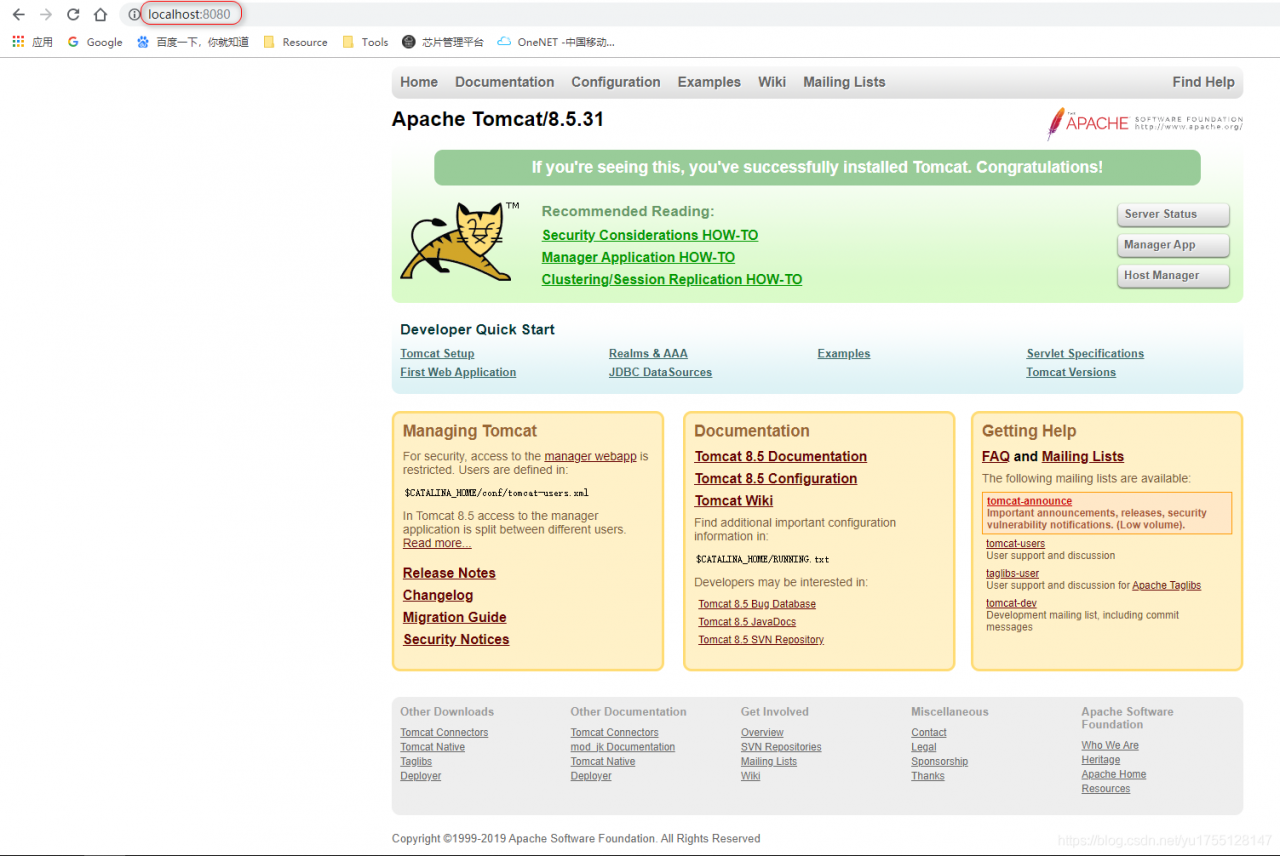Open the JDBC DataSources link
The width and height of the screenshot is (1280, 856).
(660, 372)
